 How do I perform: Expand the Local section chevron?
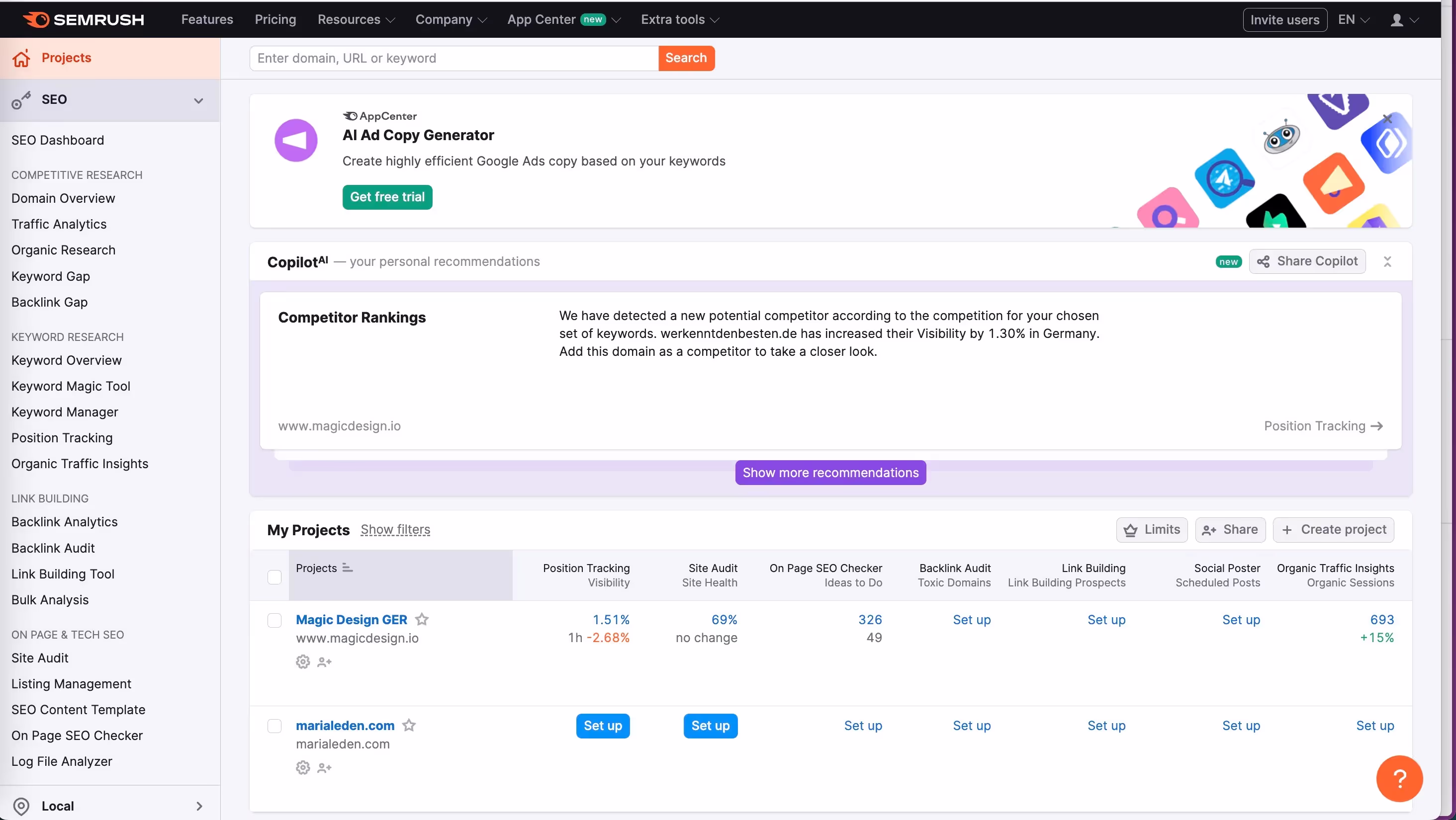tap(199, 806)
